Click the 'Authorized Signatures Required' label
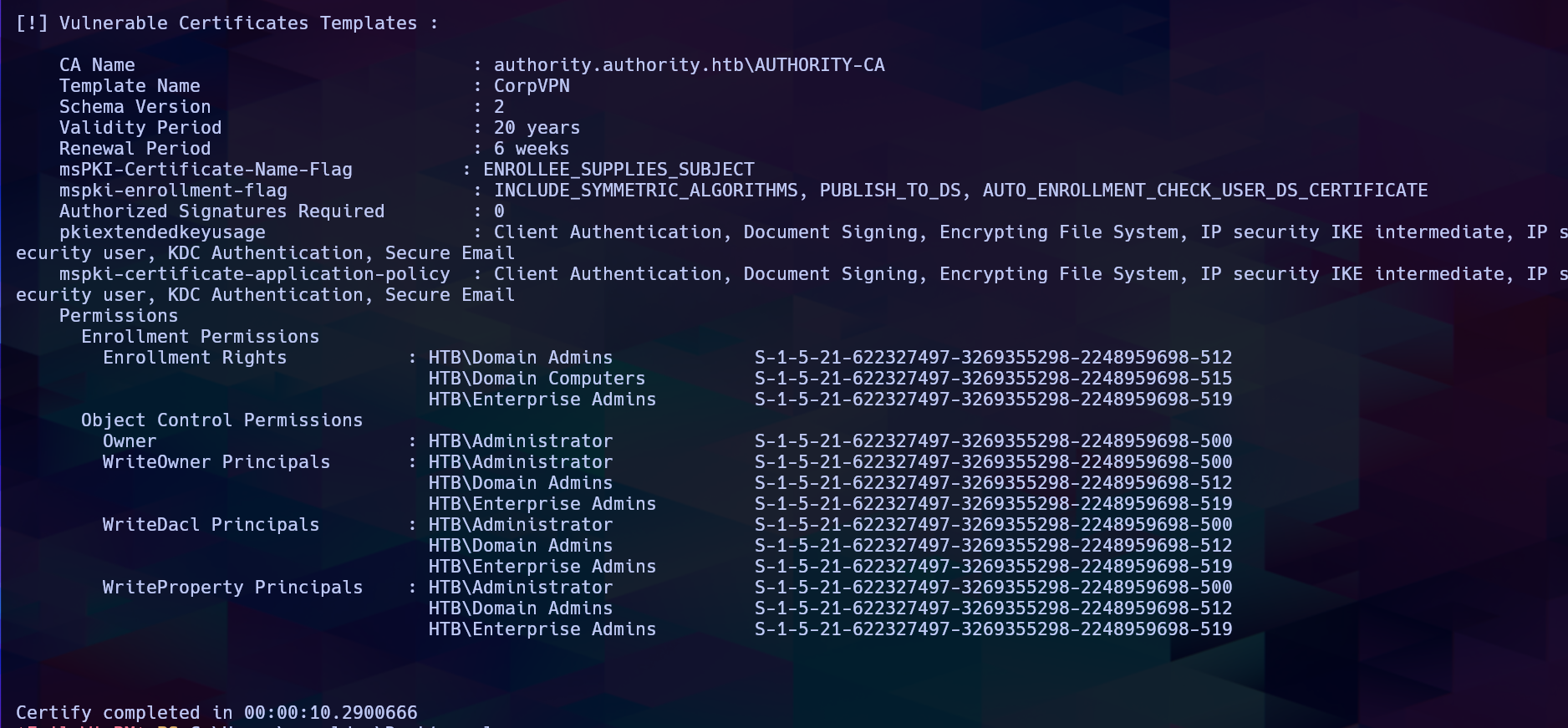The width and height of the screenshot is (1568, 728). click(221, 211)
